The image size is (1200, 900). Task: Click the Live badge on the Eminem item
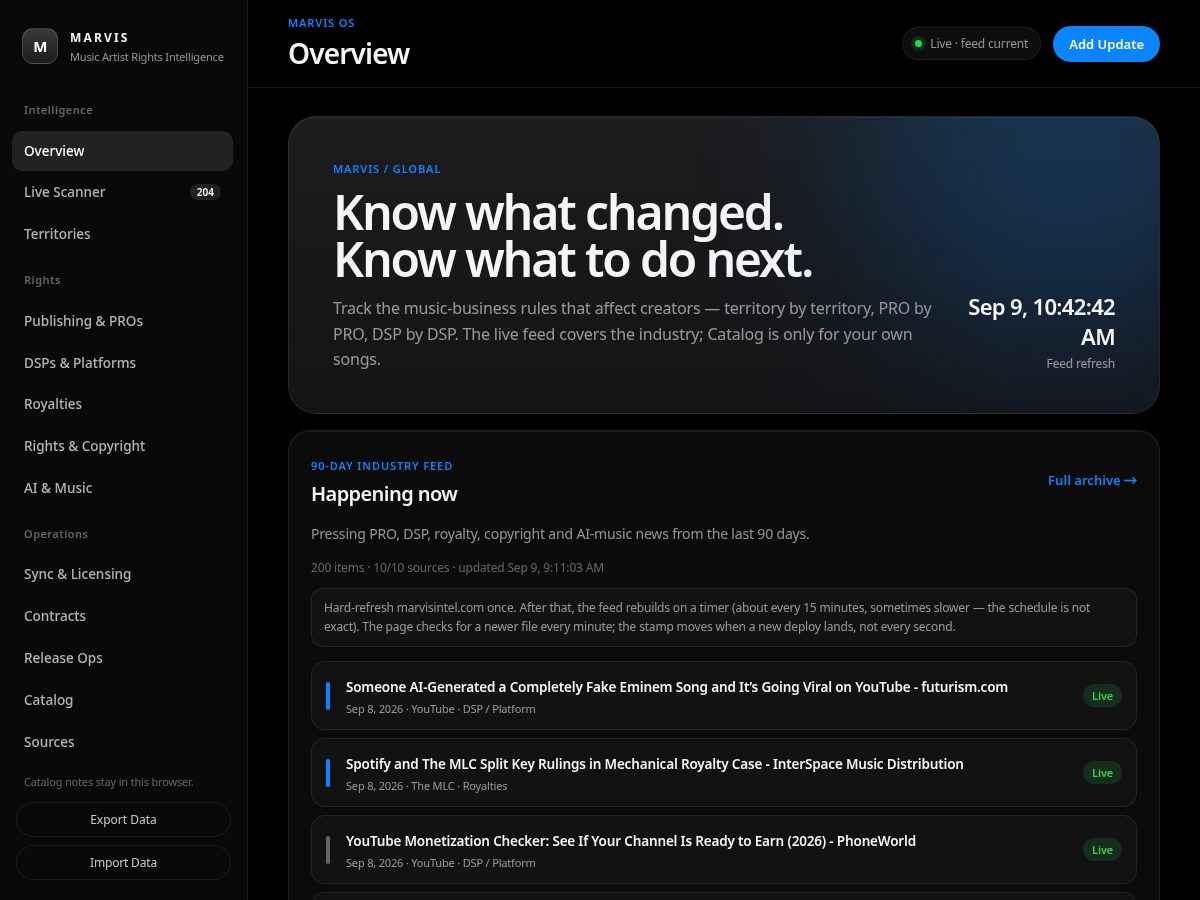(x=1102, y=696)
